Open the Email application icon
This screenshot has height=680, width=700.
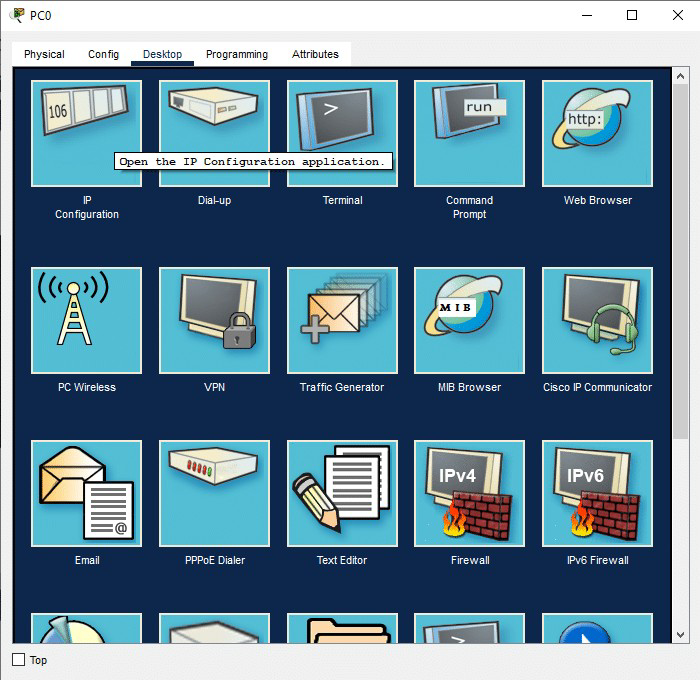pos(87,493)
